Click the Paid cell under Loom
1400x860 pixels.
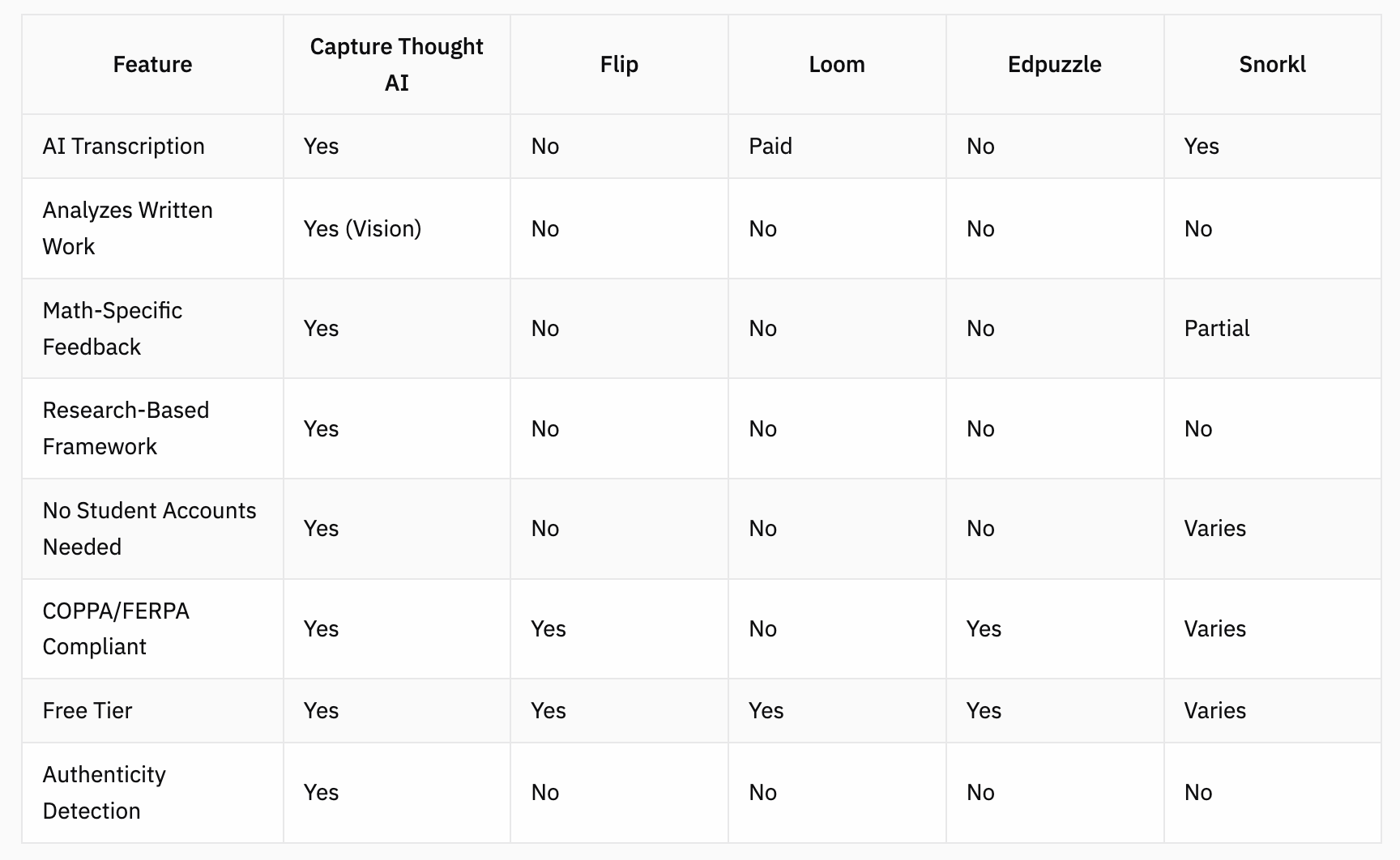tap(770, 147)
